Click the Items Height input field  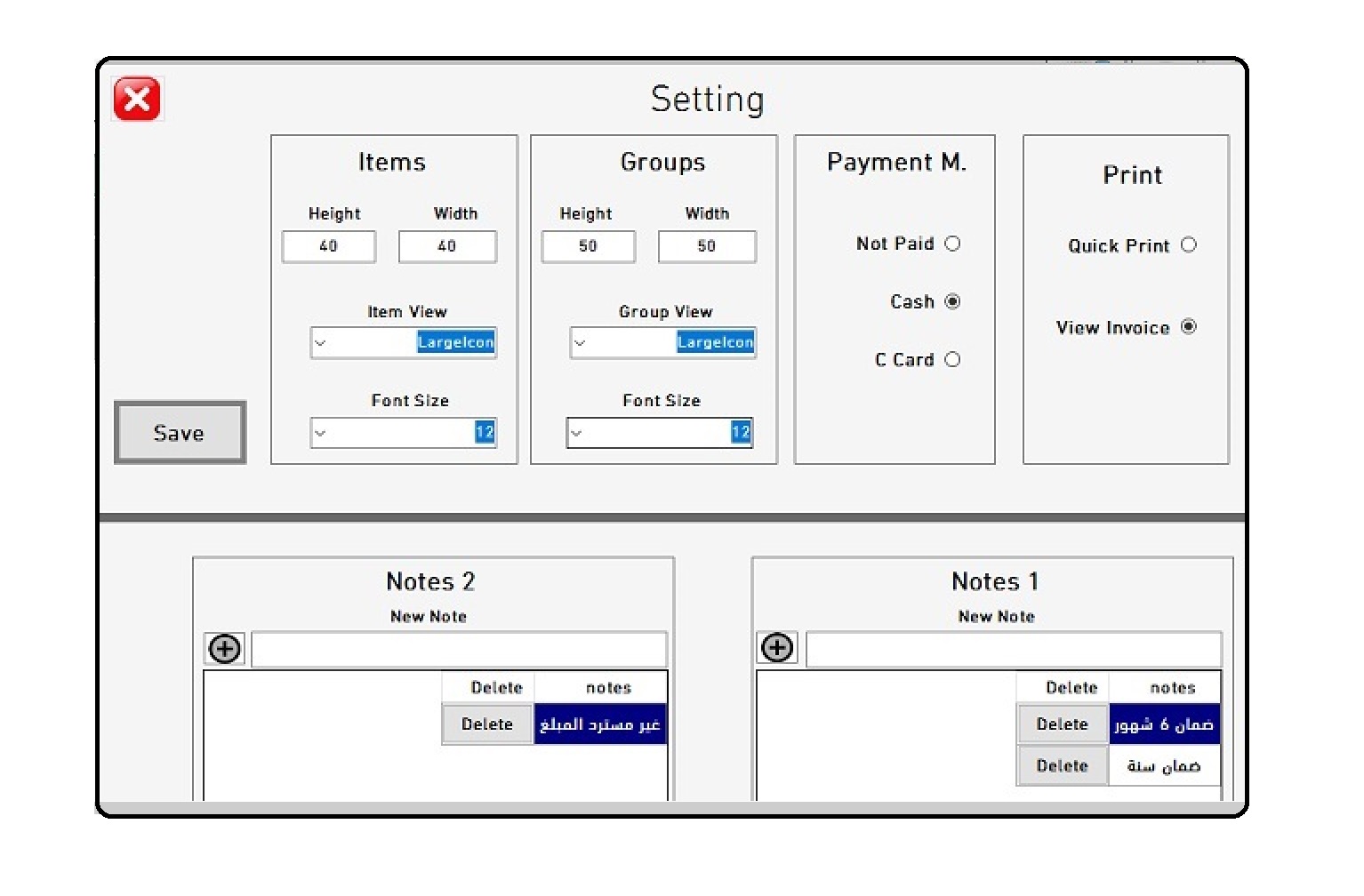(328, 246)
